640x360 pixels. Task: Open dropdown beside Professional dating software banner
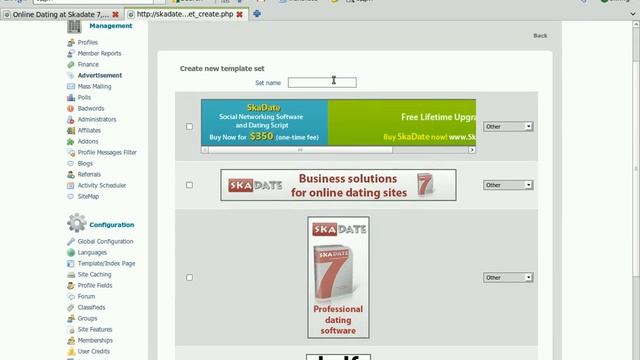(x=508, y=278)
